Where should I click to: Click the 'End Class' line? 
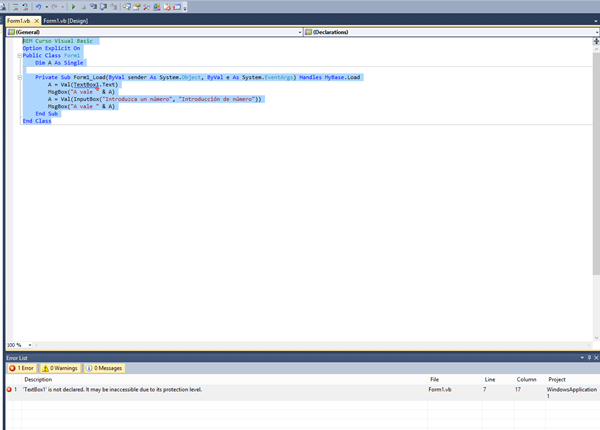[x=37, y=121]
